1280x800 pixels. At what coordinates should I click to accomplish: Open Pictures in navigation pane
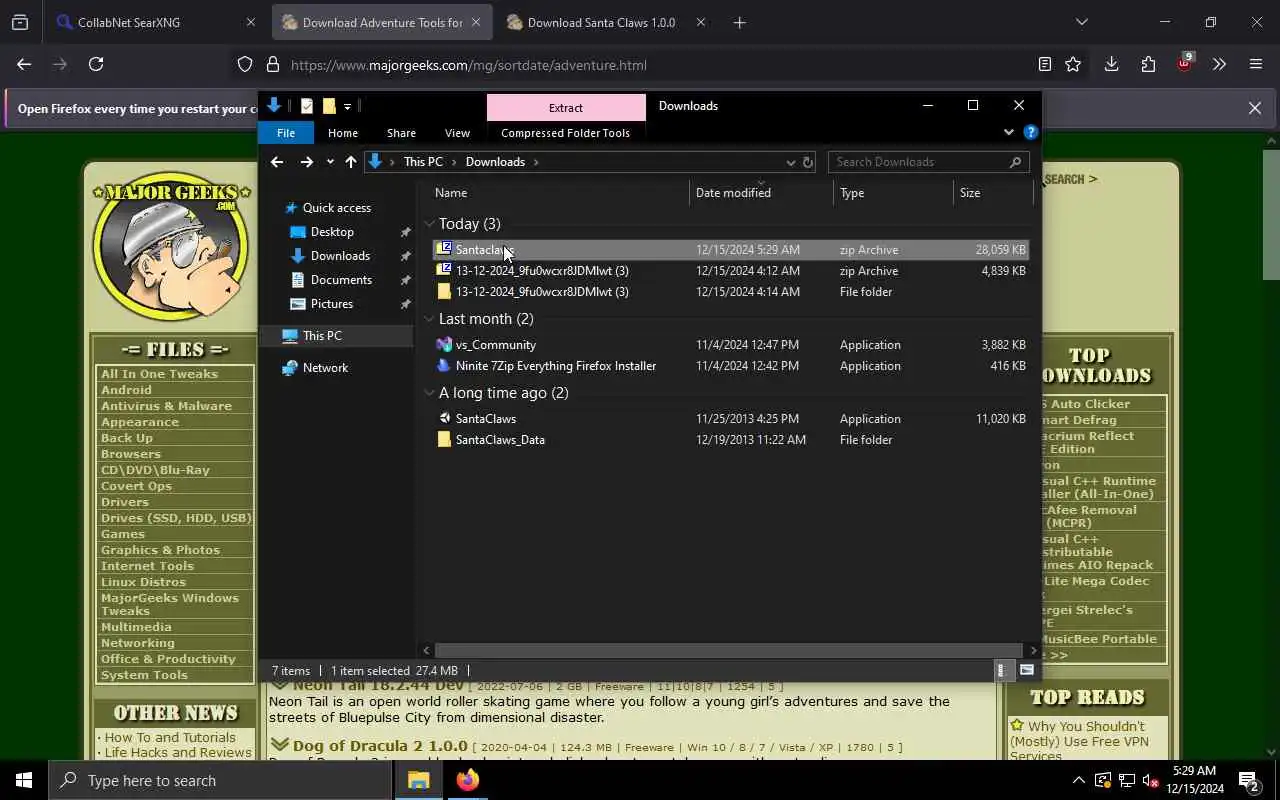[x=332, y=304]
